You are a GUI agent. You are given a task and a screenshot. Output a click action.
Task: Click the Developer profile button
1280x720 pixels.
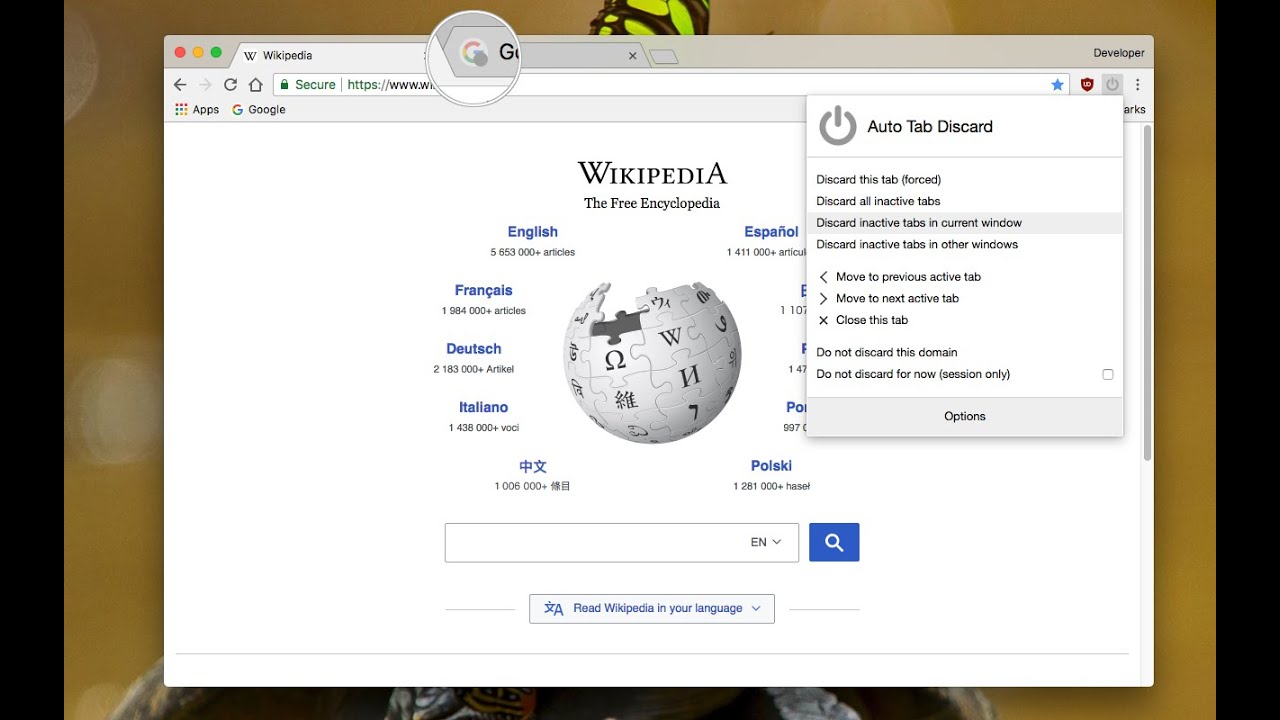click(1119, 53)
